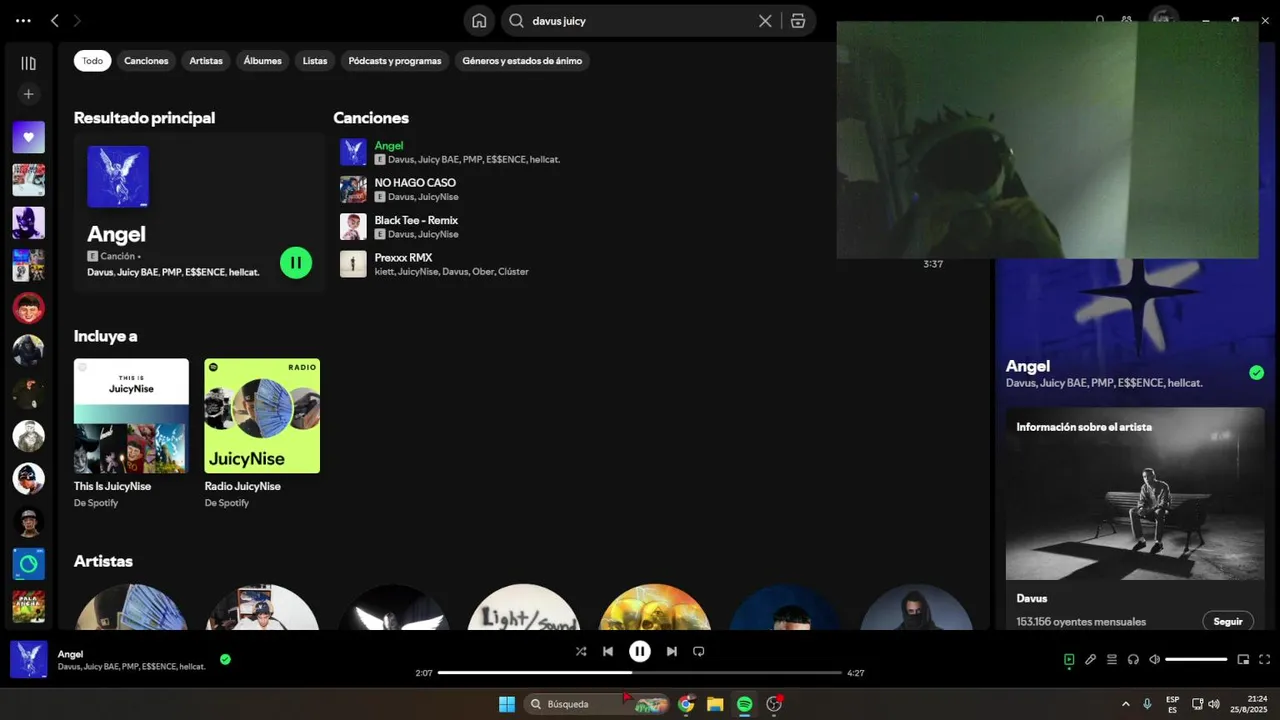This screenshot has height=720, width=1280.
Task: Select the Álbumes filter chip
Action: [263, 61]
